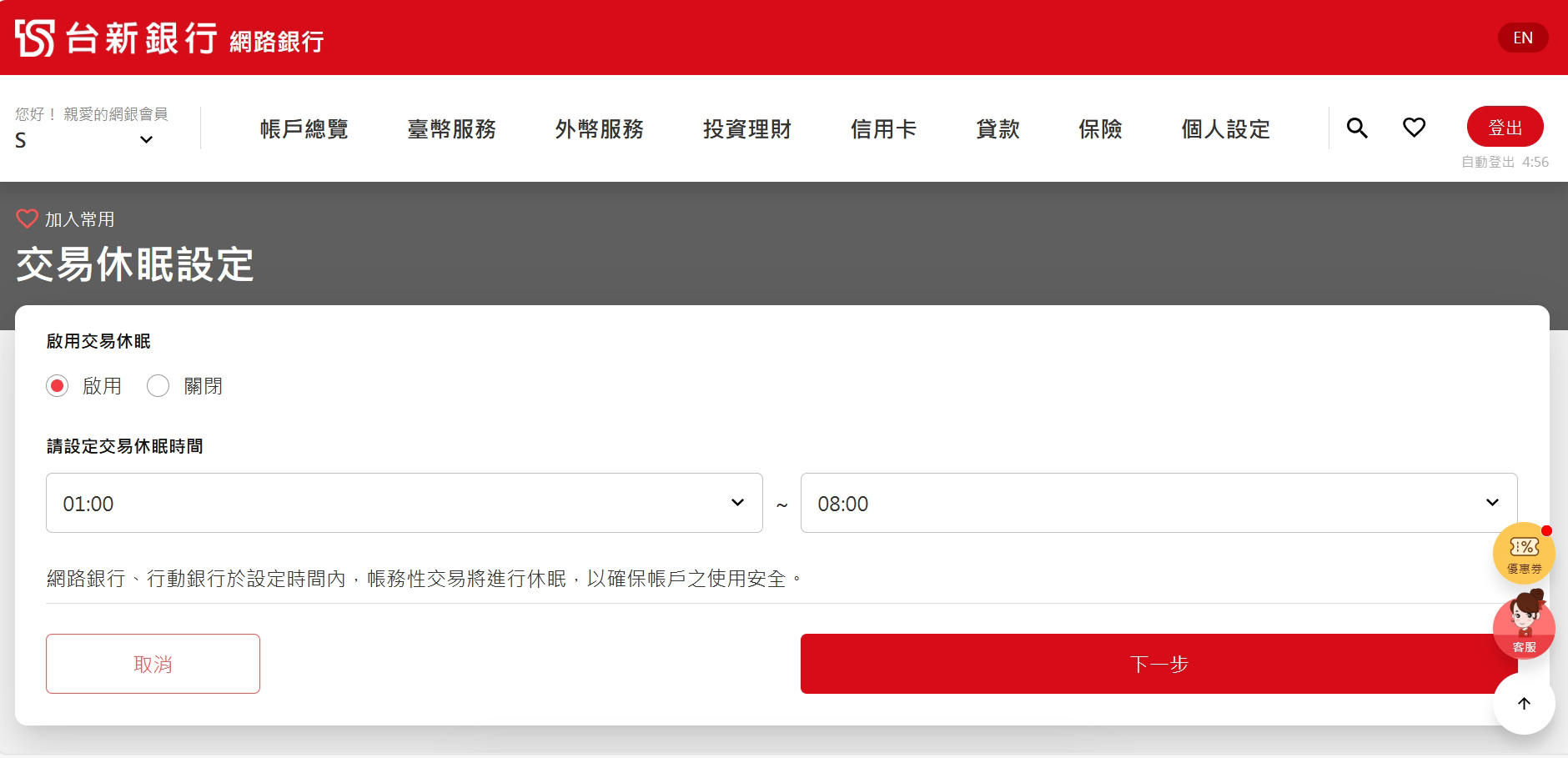The image size is (1568, 758).
Task: Open the 01:00 start time dropdown
Action: pyautogui.click(x=404, y=503)
